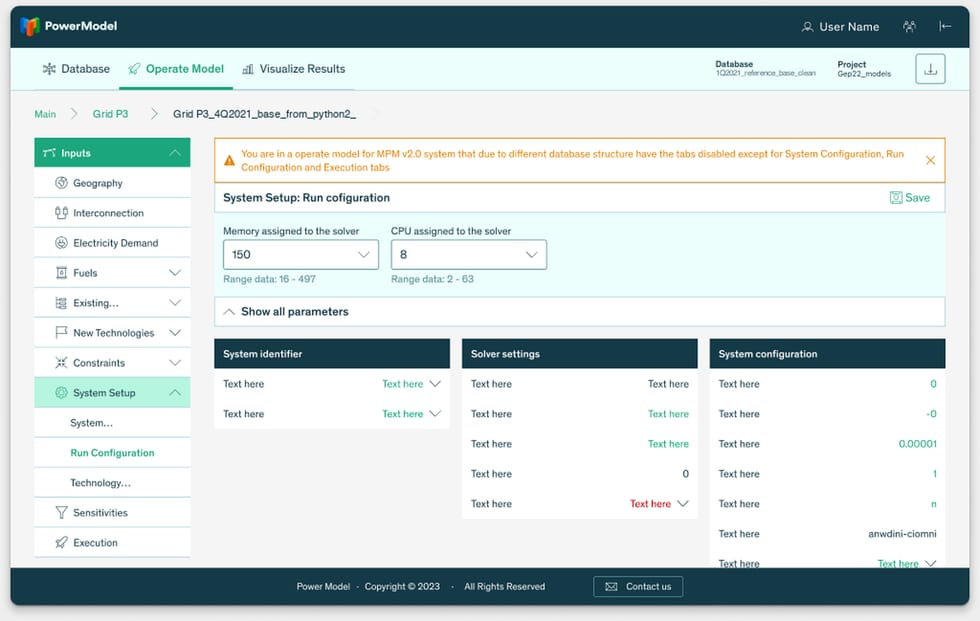980x621 pixels.
Task: Click the collapse sidebar arrow icon
Action: (945, 26)
